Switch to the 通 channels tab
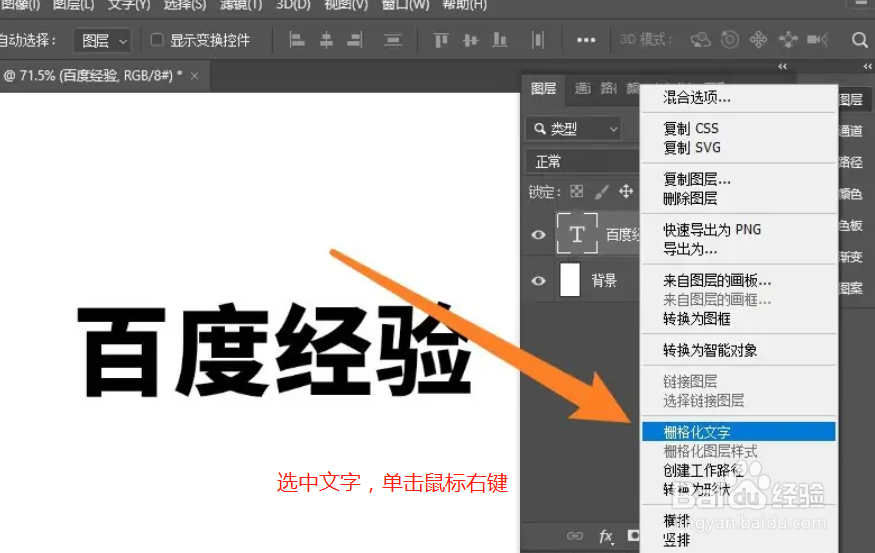 tap(583, 89)
